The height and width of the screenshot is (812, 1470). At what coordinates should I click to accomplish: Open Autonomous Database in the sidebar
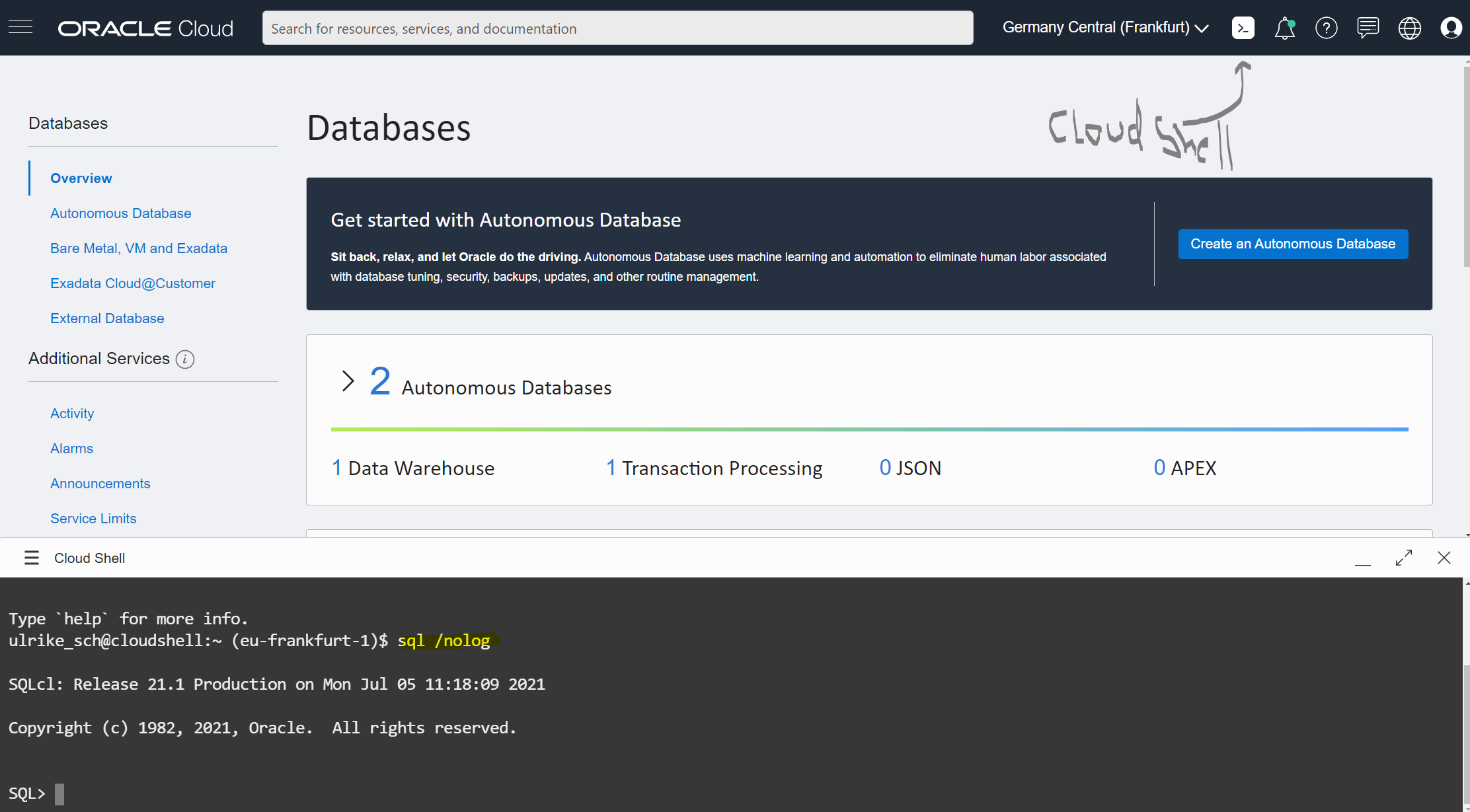click(120, 213)
